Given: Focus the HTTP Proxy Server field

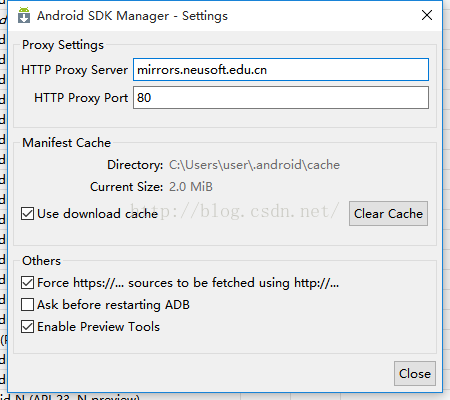Looking at the screenshot, I should 281,70.
